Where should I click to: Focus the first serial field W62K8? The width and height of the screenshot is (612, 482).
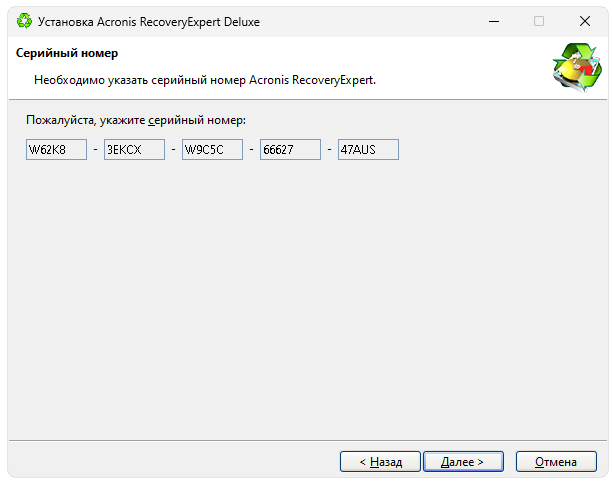click(56, 149)
